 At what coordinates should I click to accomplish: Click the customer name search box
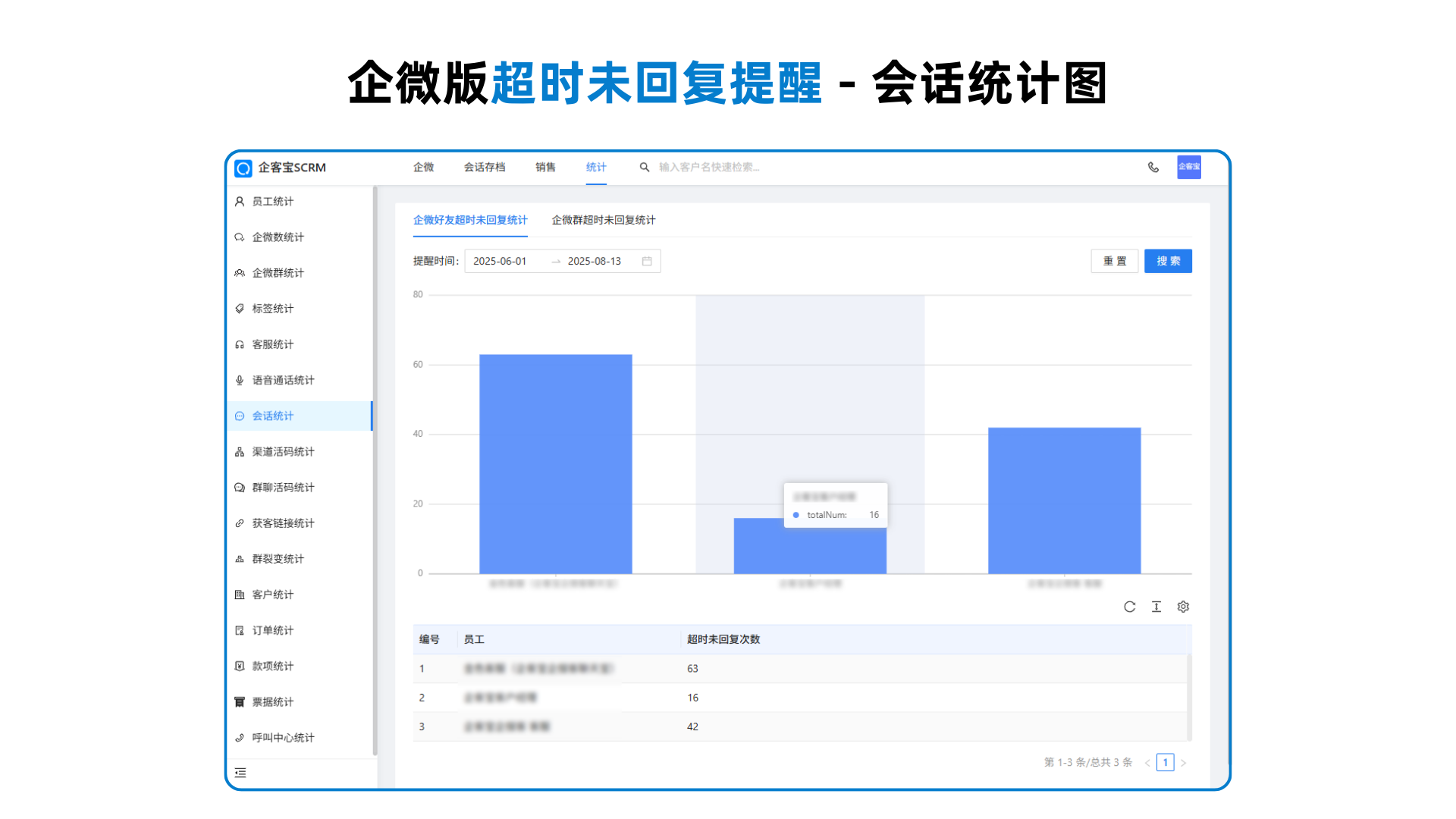[x=708, y=168]
